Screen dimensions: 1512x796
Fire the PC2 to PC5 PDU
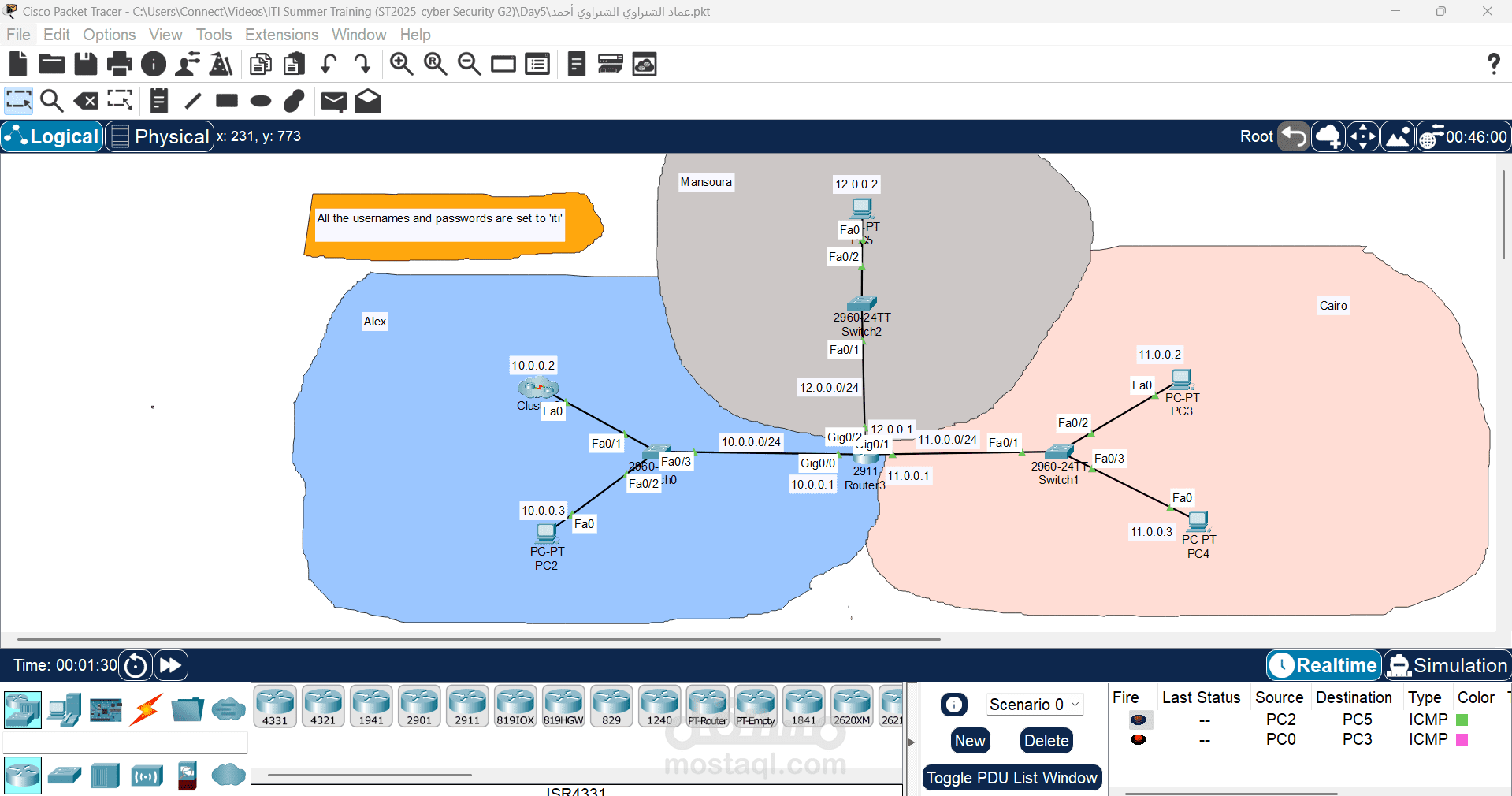(x=1139, y=720)
